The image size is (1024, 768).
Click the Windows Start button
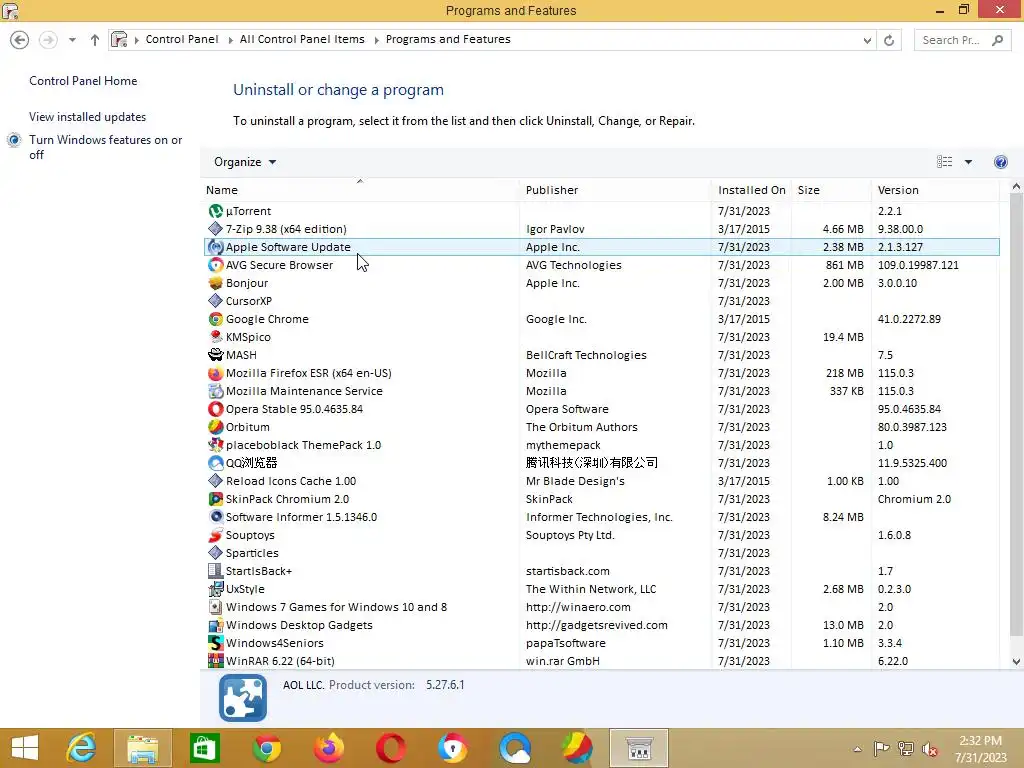pyautogui.click(x=25, y=748)
